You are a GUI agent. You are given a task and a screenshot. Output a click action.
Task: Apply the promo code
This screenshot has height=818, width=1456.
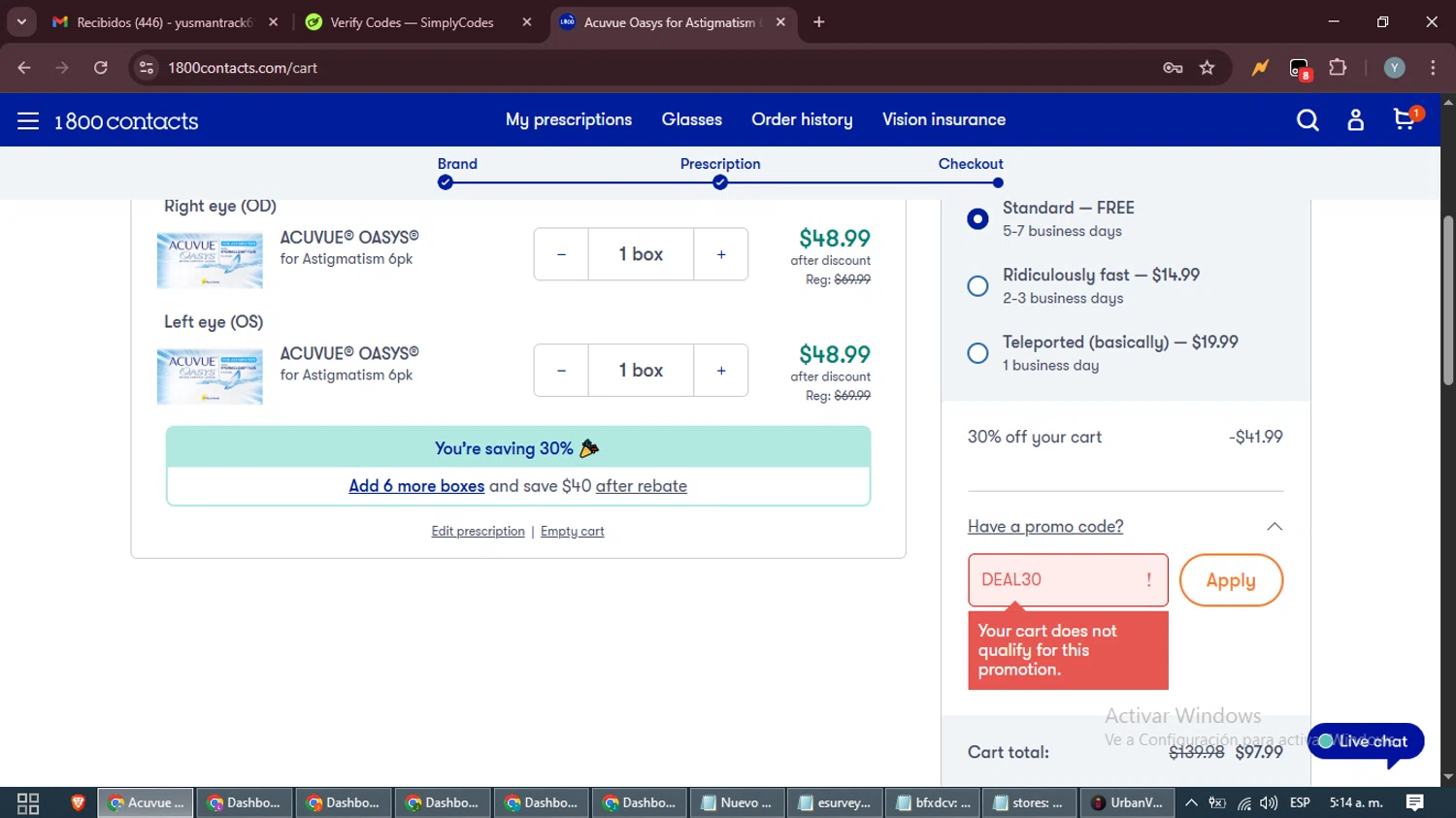point(1231,580)
